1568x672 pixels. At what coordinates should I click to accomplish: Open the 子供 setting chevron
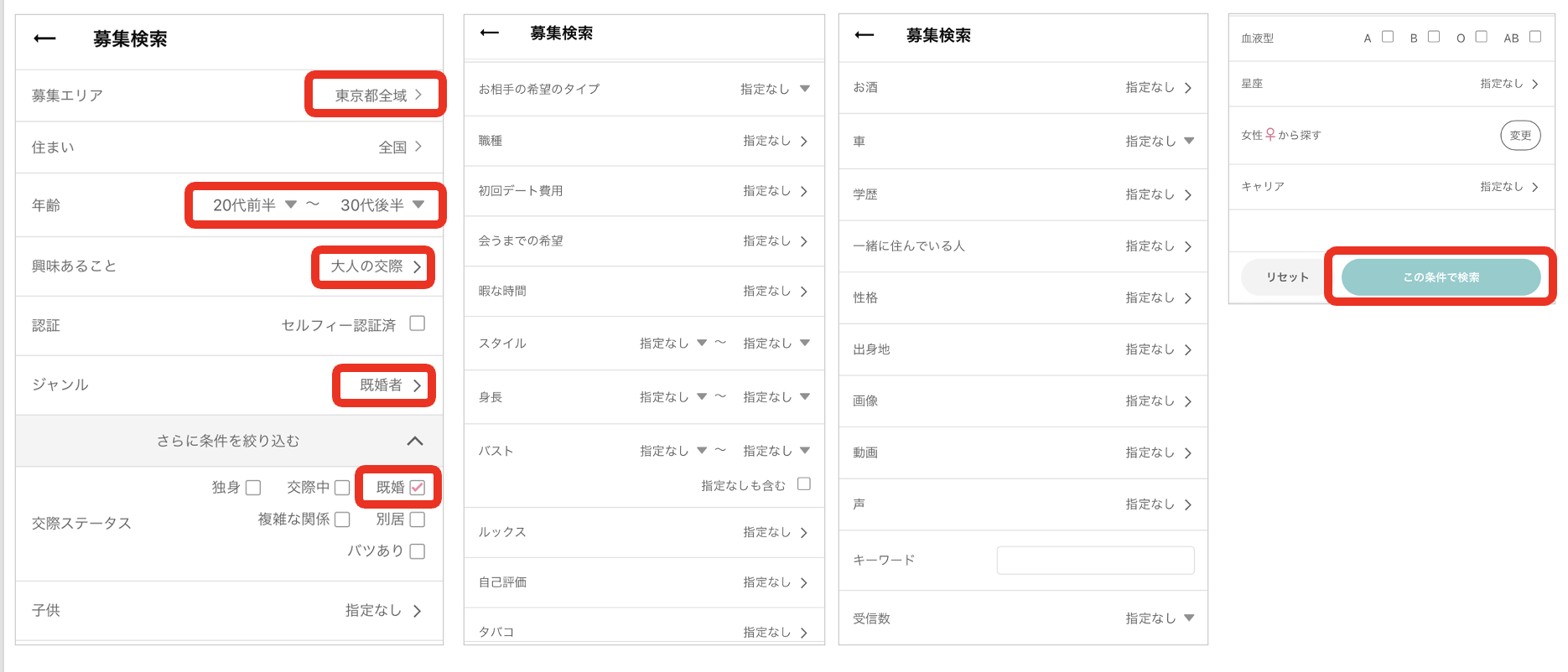pyautogui.click(x=417, y=611)
